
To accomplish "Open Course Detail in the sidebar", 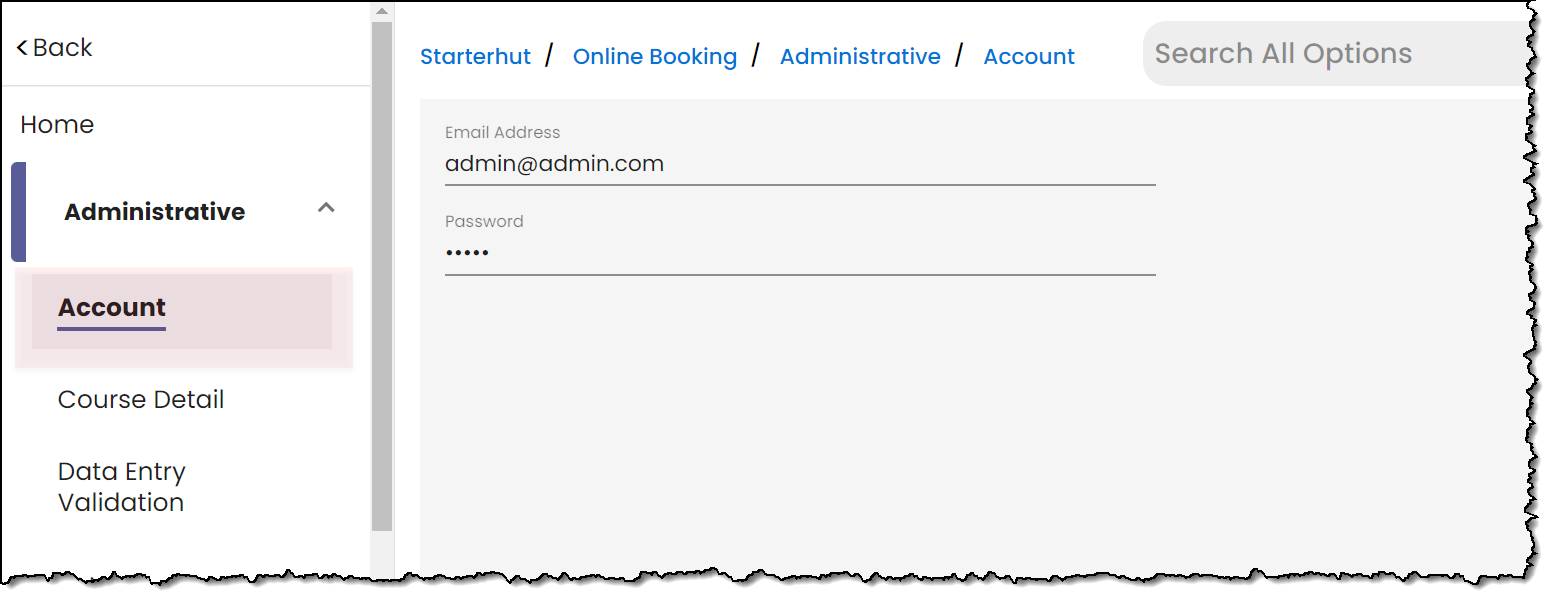I will point(141,399).
